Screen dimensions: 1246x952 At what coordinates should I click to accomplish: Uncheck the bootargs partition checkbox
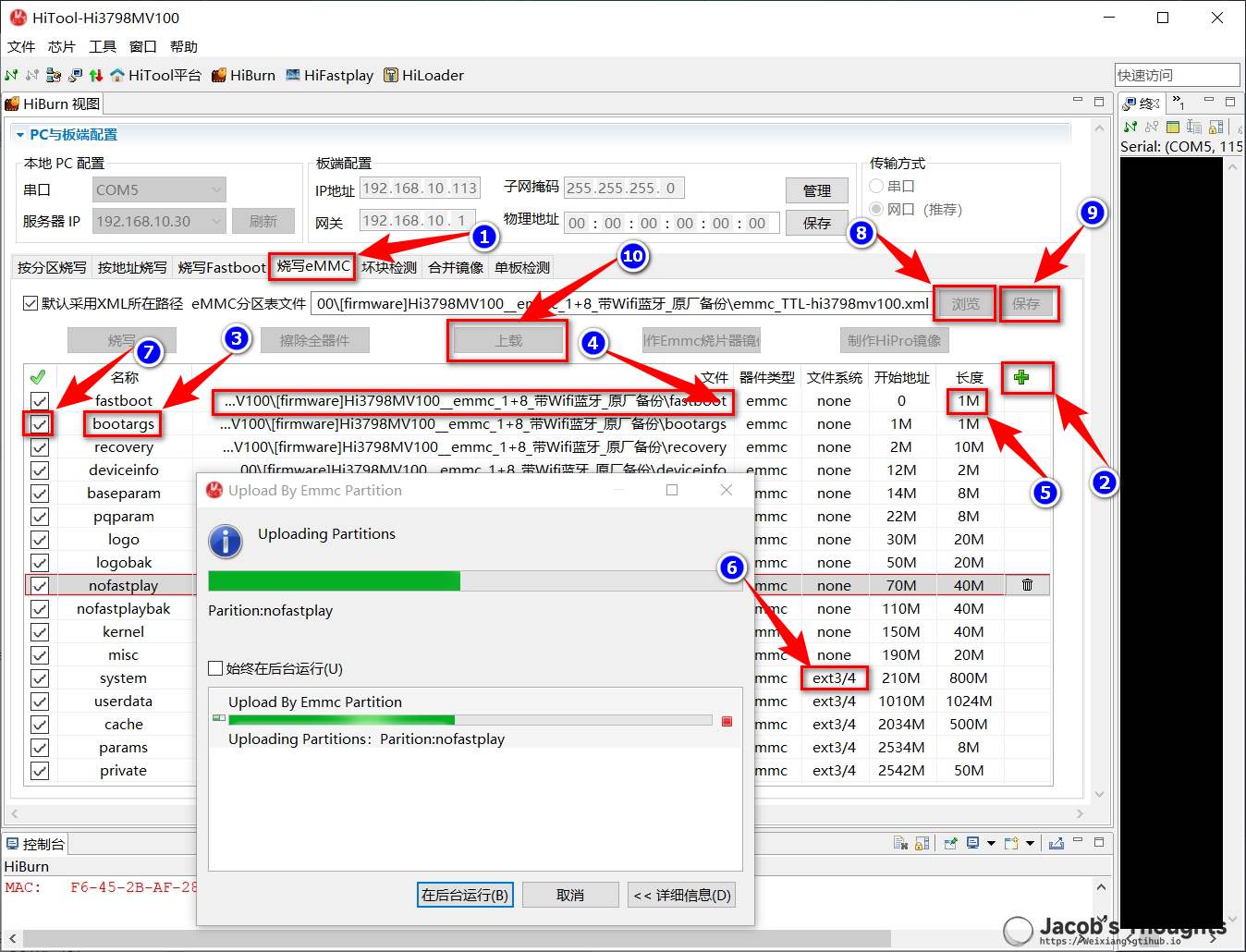coord(40,424)
